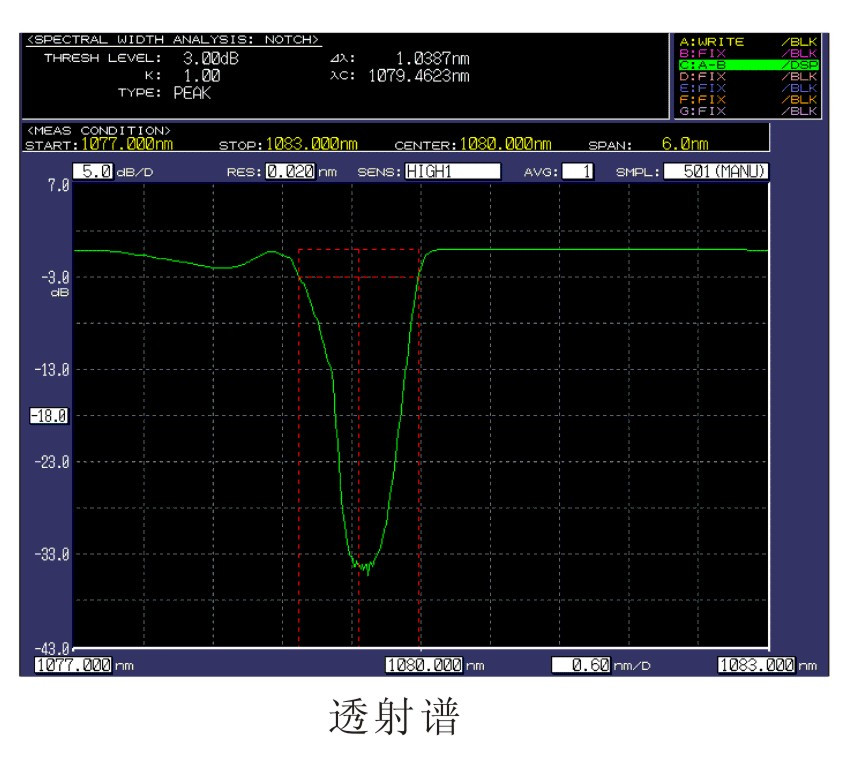The width and height of the screenshot is (853, 761).
Task: Click the MEAS CONDITION header
Action: 99,131
